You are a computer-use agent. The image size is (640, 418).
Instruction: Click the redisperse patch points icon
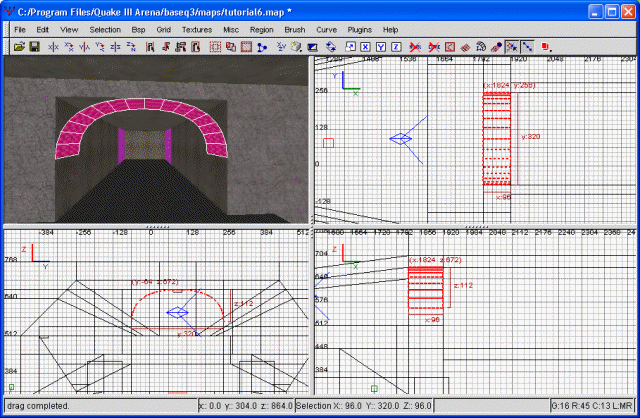465,47
